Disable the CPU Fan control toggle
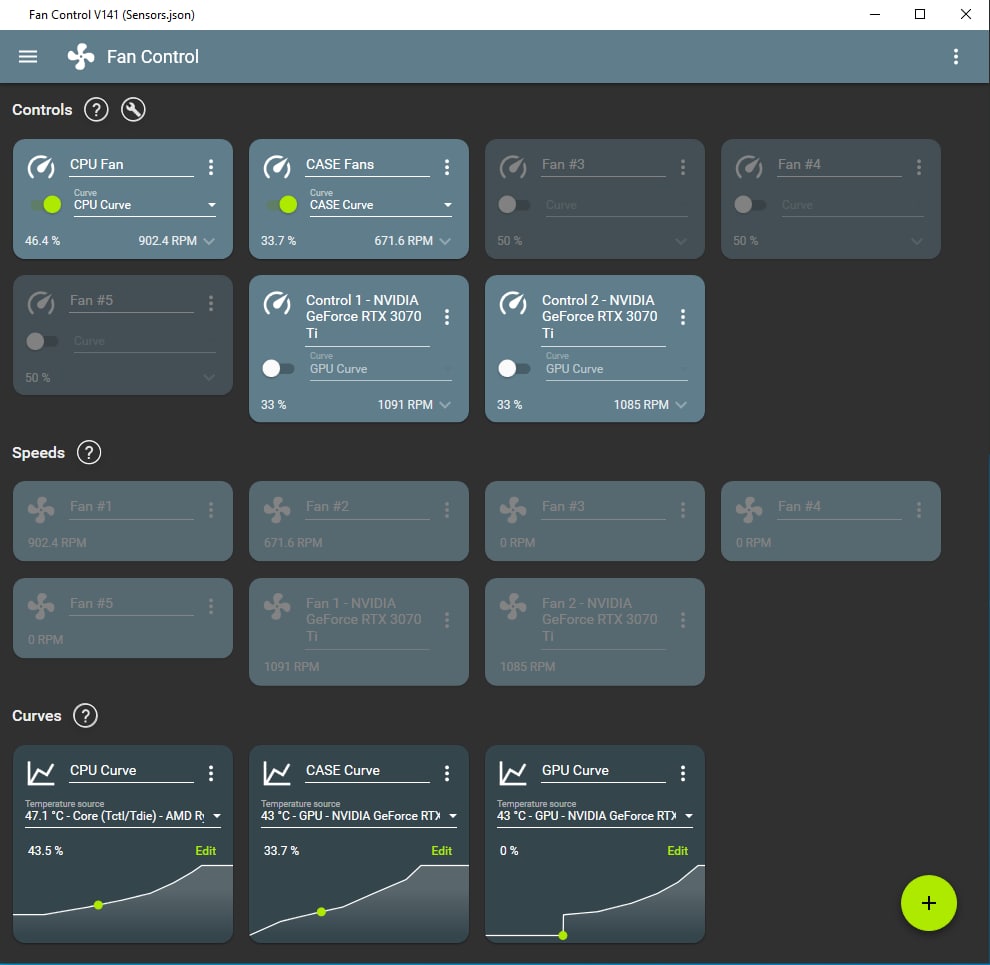Viewport: 990px width, 965px height. pyautogui.click(x=46, y=205)
